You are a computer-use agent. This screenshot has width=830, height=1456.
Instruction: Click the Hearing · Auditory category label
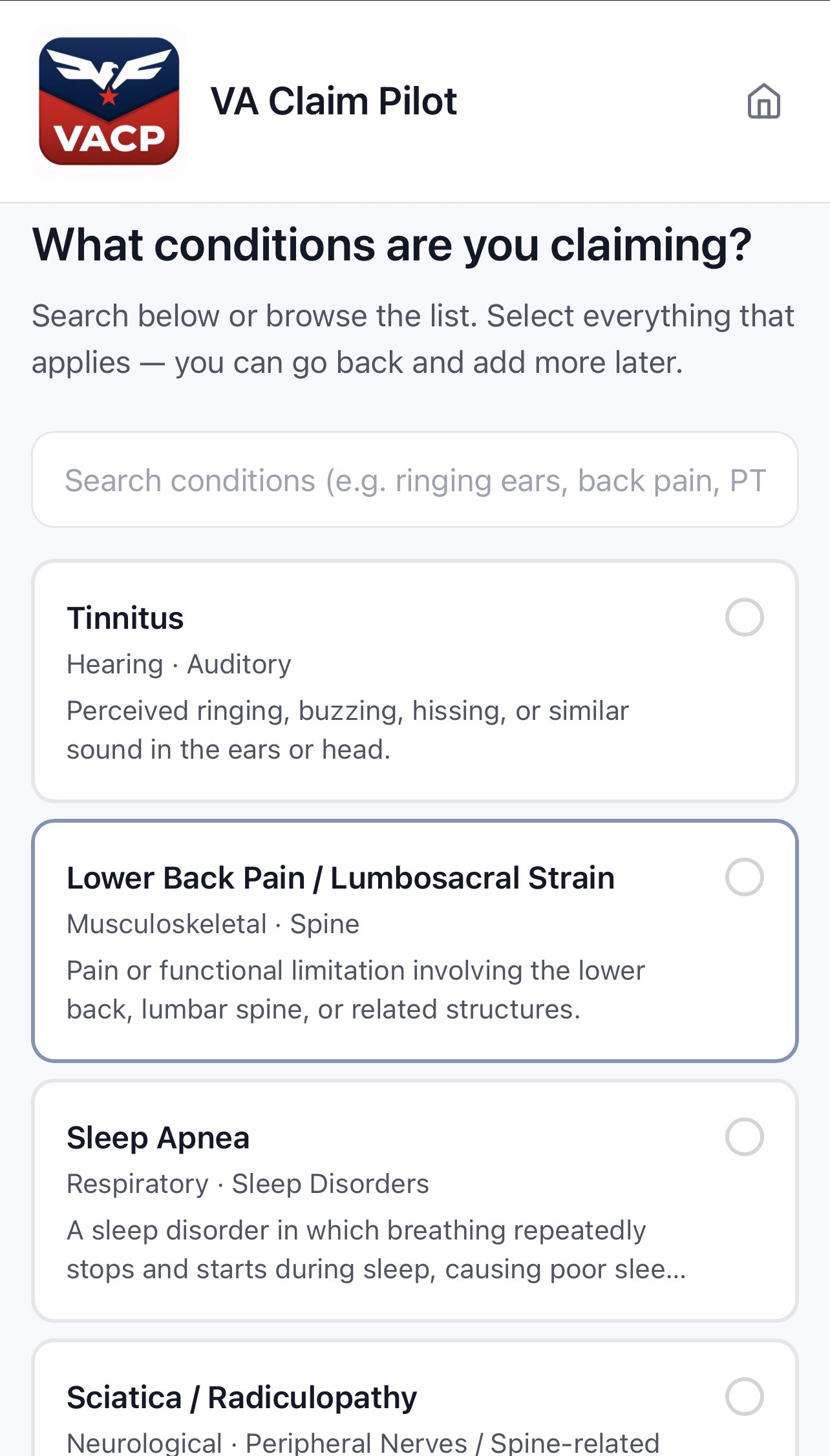(179, 664)
